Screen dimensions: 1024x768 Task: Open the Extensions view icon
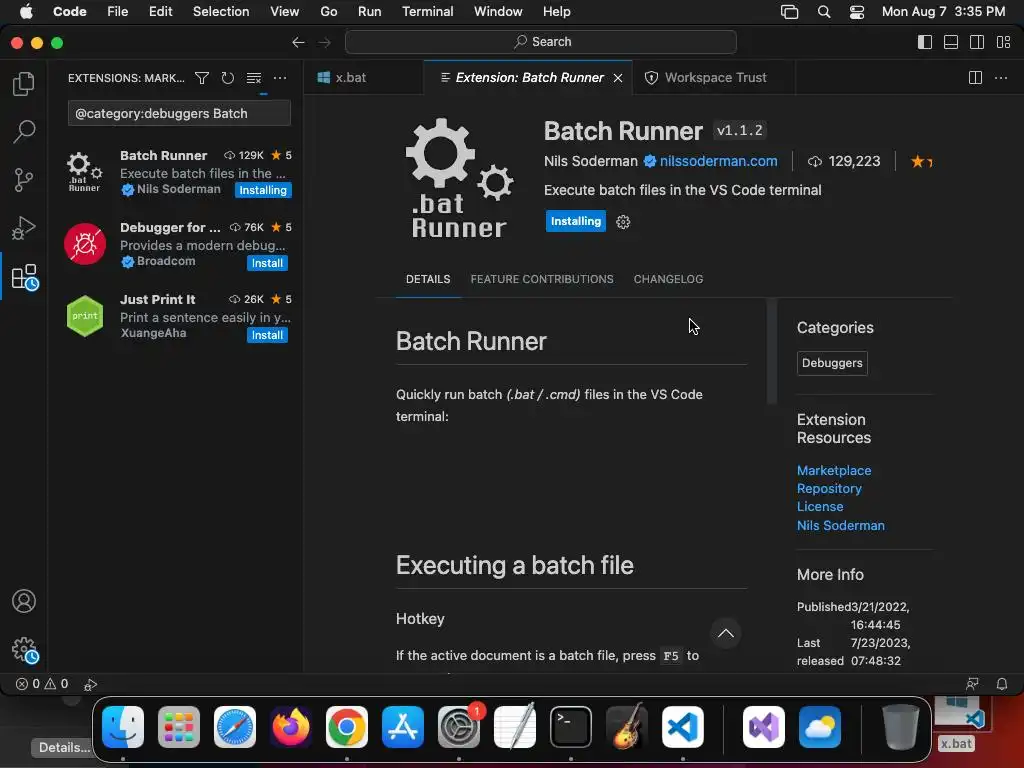25,277
